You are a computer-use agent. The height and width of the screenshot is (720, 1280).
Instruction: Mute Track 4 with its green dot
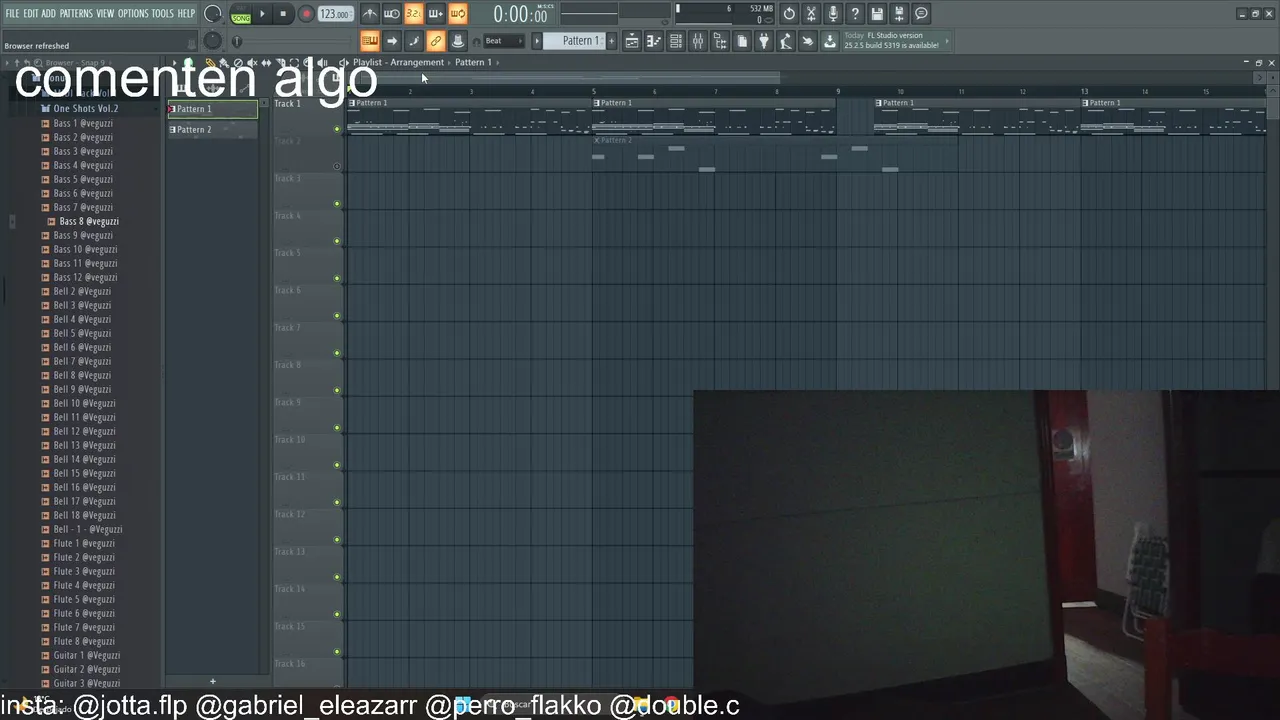click(x=337, y=241)
